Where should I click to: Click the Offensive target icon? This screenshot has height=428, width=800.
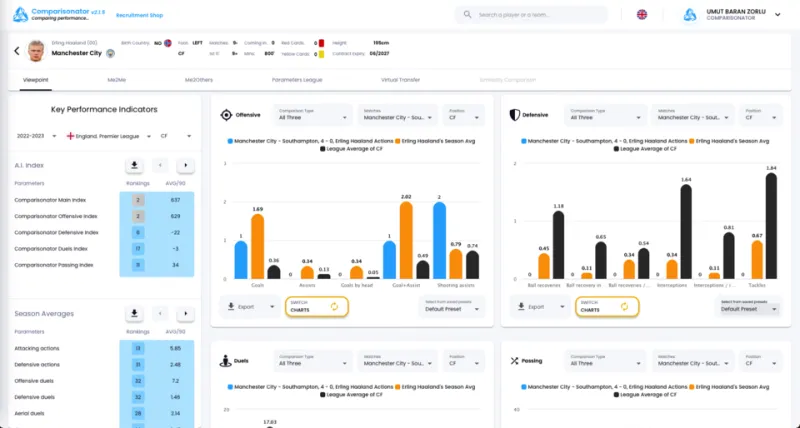click(x=226, y=115)
